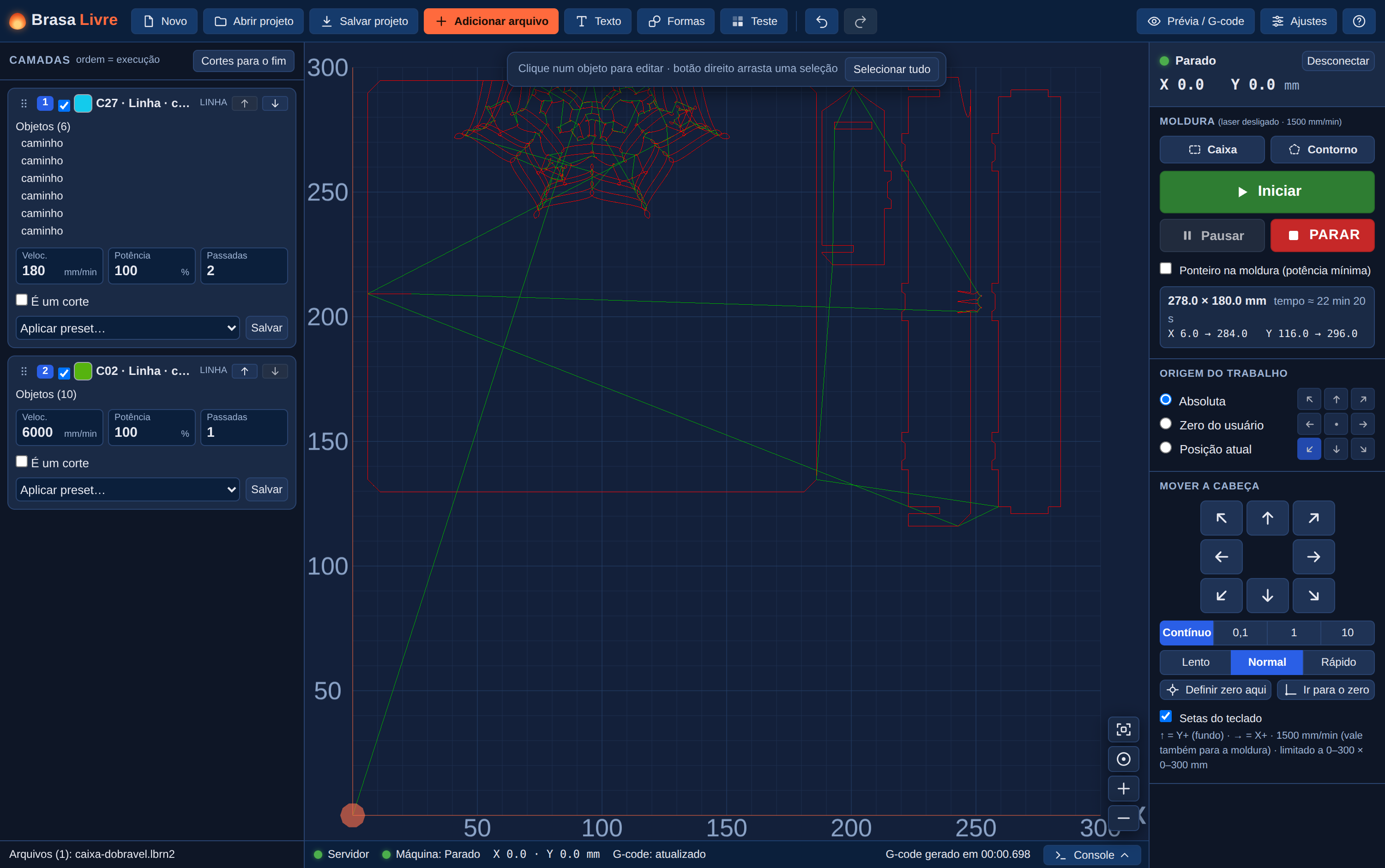
Task: Move layer C02 up with arrow icon
Action: [245, 371]
